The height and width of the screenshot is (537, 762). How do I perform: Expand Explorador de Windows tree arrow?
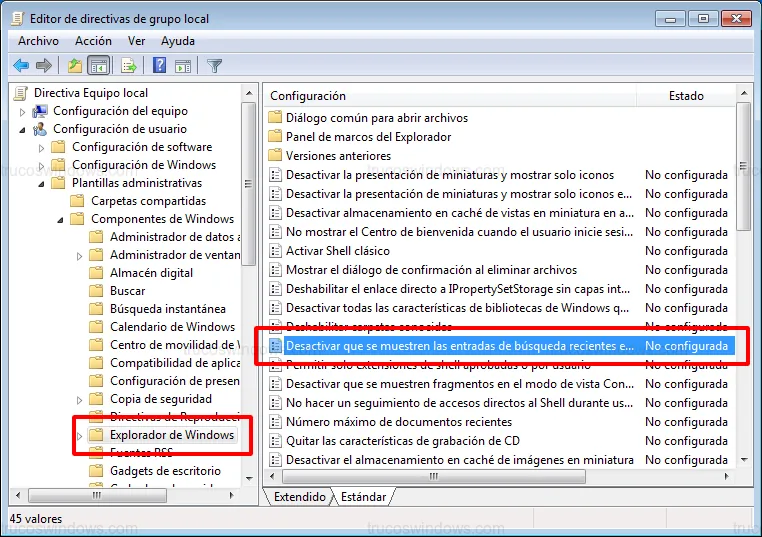point(79,436)
